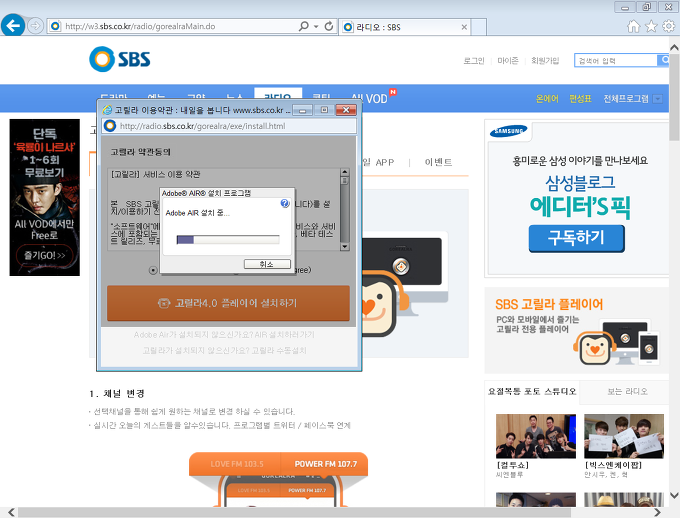Click the SBS logo

coord(120,59)
